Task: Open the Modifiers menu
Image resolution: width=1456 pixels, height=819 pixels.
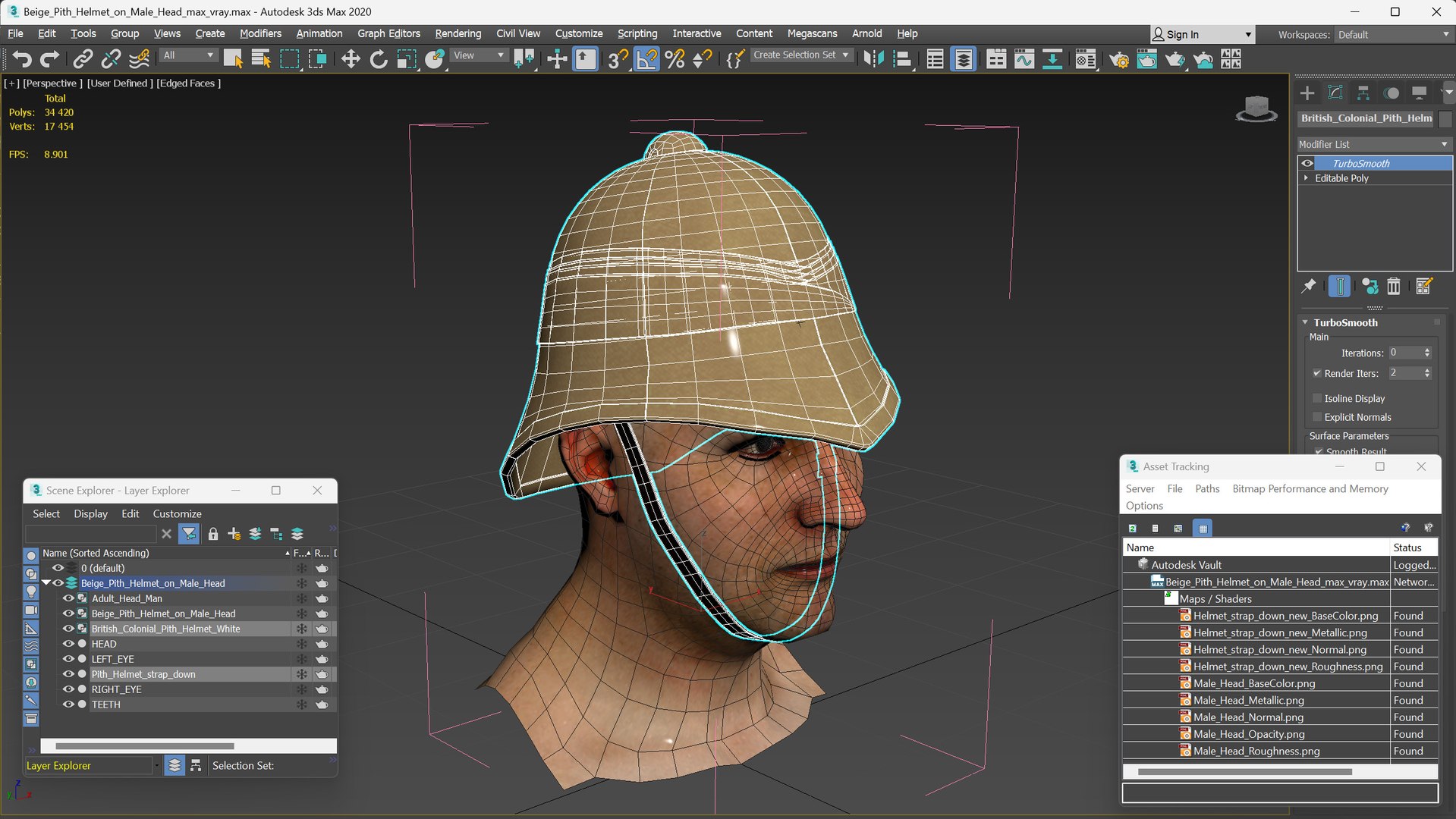Action: click(x=260, y=33)
